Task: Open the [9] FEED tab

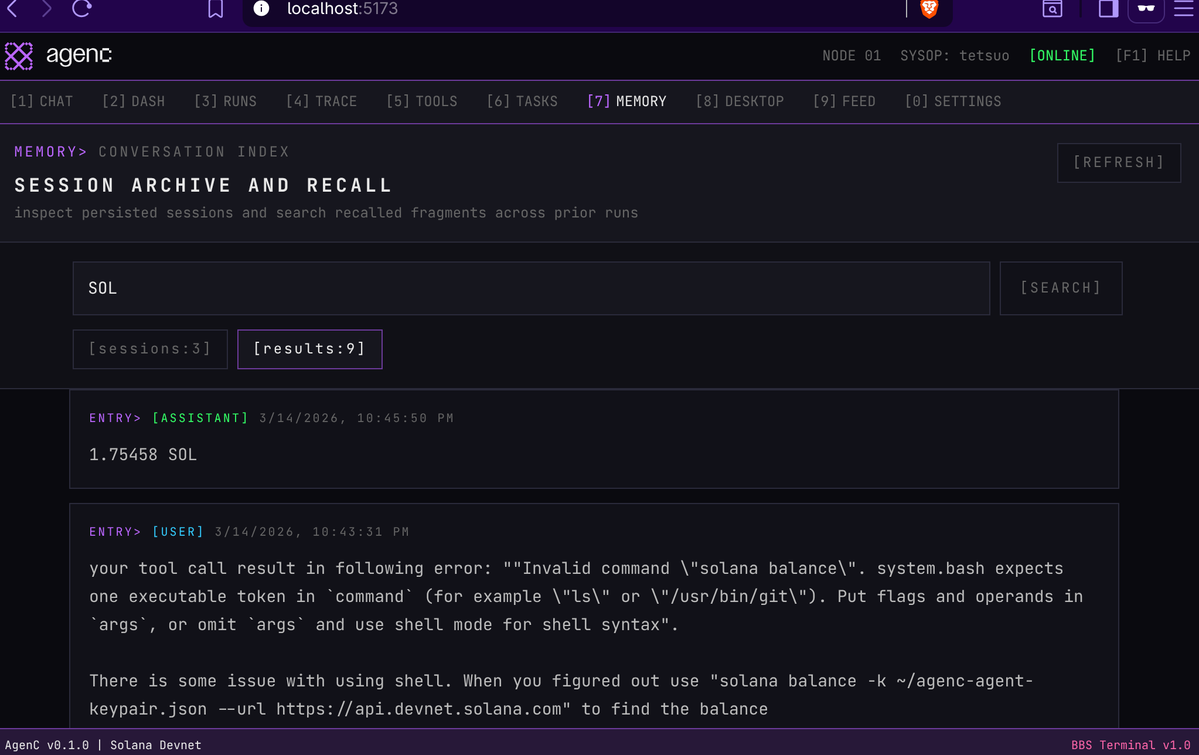Action: click(x=844, y=101)
